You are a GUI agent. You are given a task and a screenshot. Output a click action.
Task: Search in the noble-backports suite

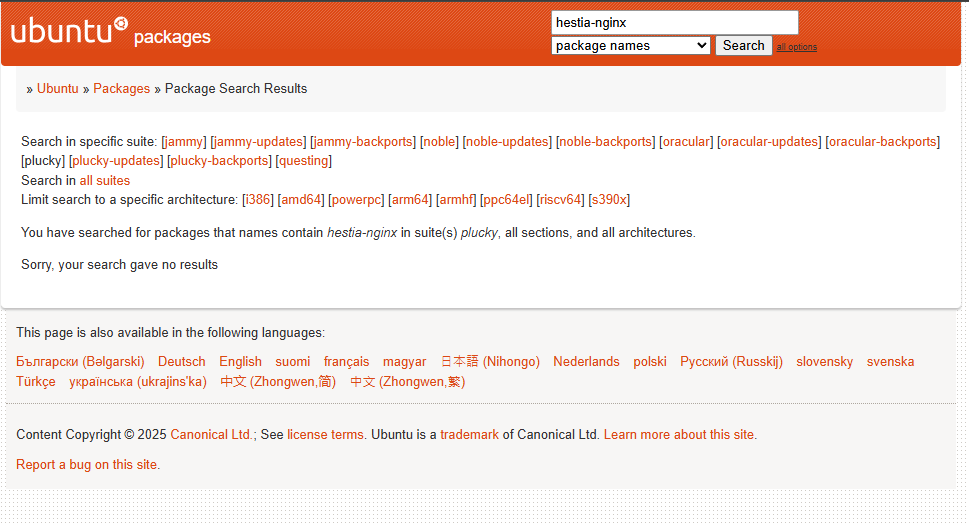coord(606,141)
